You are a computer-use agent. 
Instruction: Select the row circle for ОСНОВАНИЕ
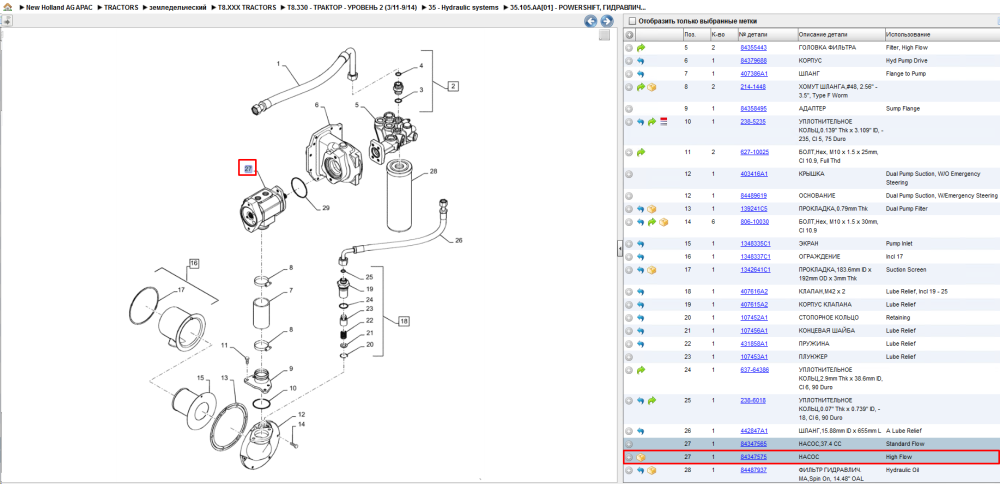click(x=629, y=196)
